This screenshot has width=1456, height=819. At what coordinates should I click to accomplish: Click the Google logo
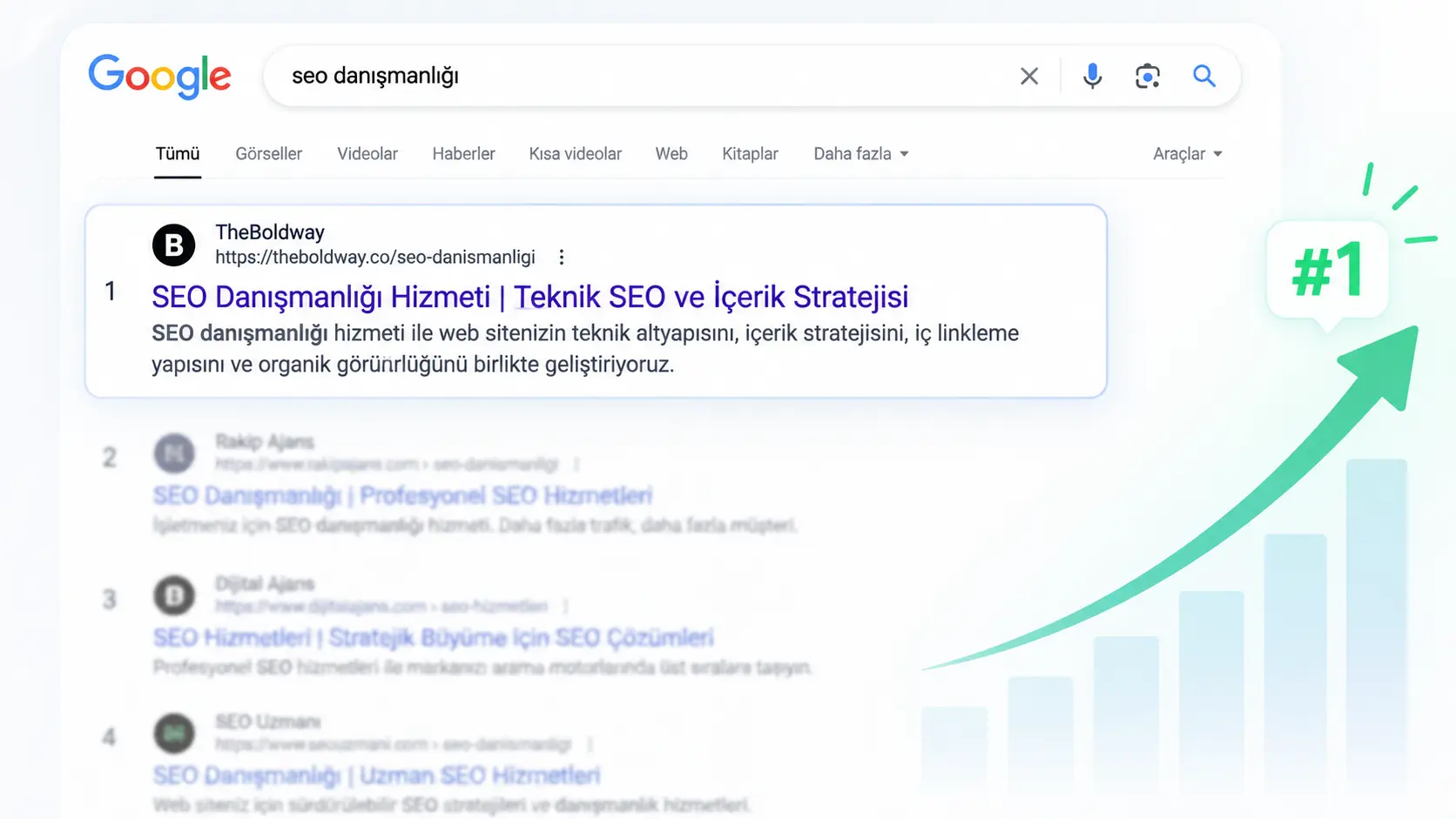pos(160,77)
